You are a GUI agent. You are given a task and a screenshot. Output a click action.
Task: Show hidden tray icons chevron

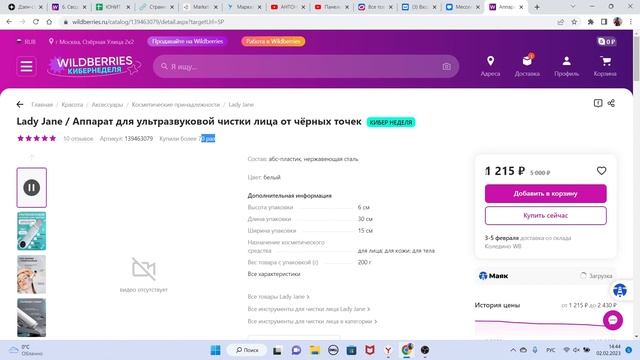pos(513,350)
